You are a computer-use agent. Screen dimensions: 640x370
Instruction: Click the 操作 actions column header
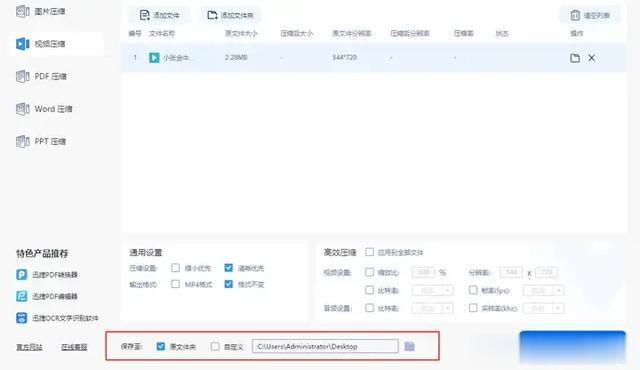pos(577,33)
